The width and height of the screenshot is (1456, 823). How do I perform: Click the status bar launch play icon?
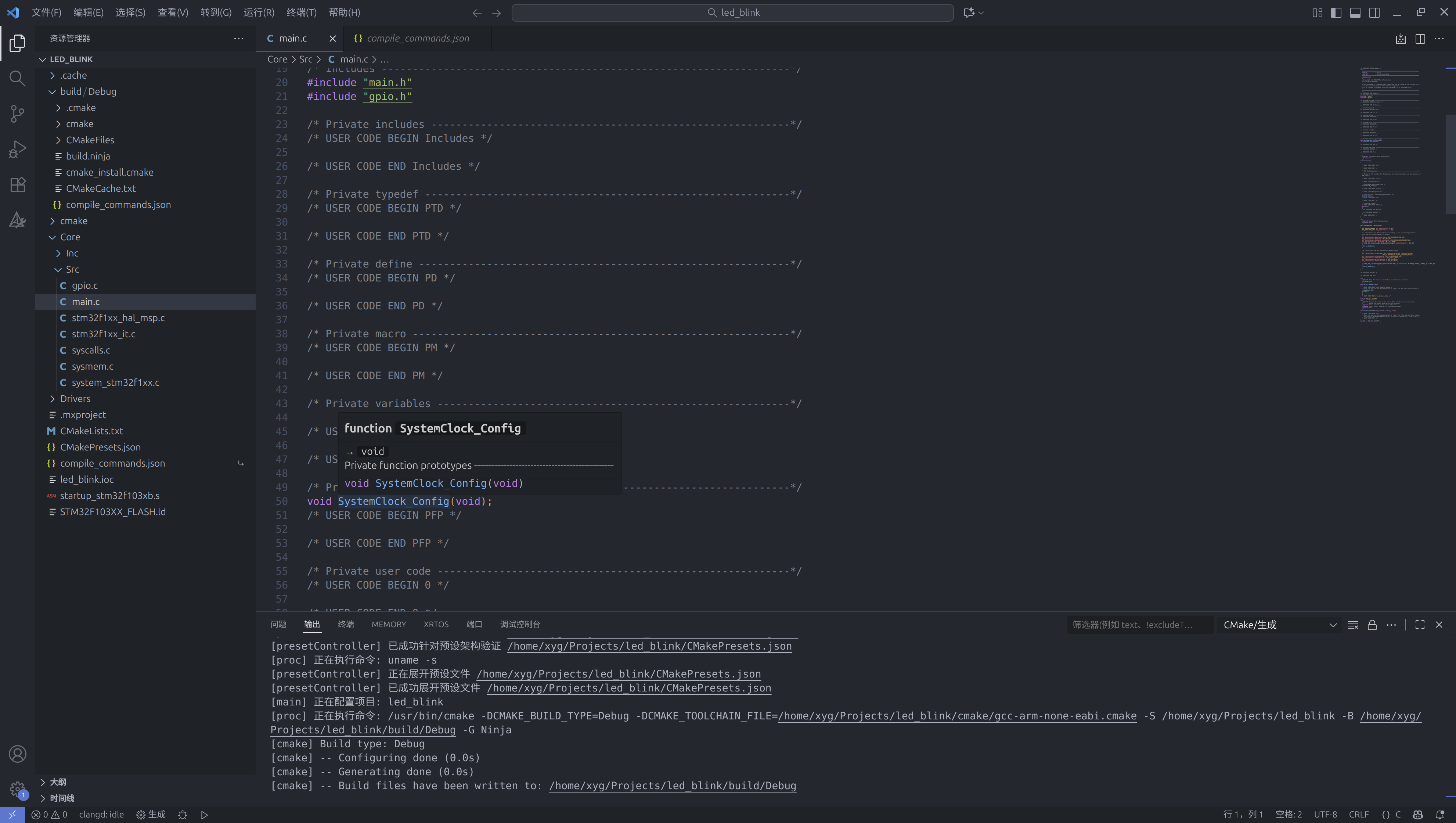point(205,815)
